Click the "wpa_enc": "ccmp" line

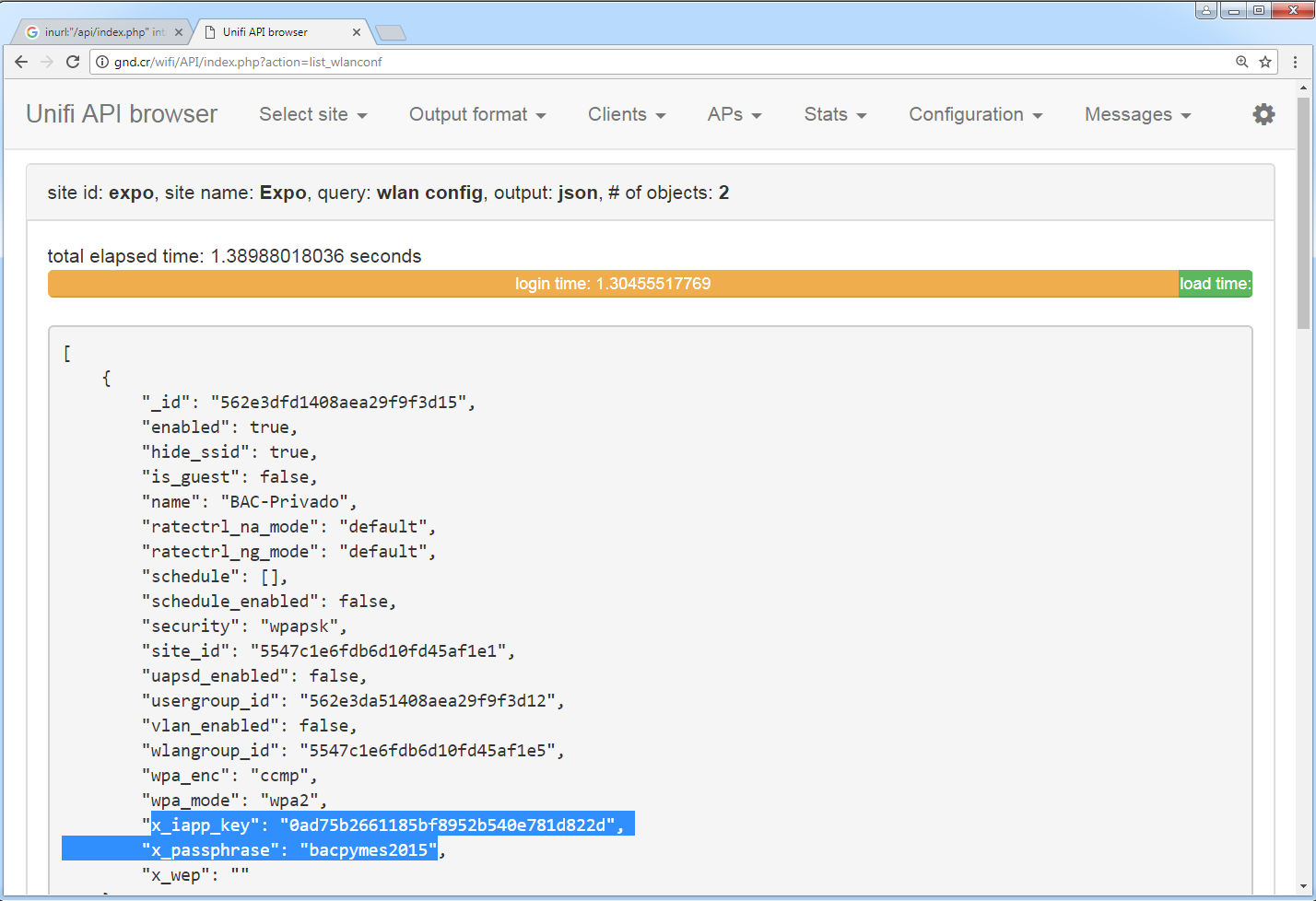tap(229, 776)
